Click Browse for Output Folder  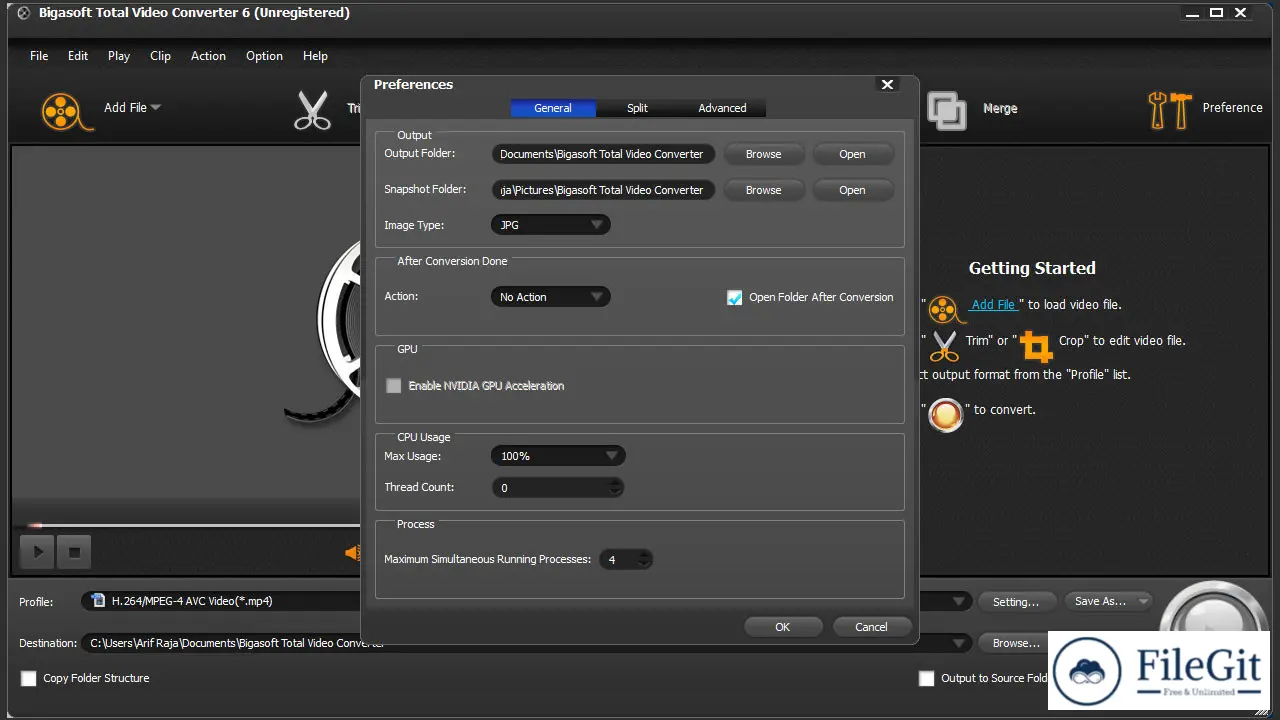[x=763, y=154]
